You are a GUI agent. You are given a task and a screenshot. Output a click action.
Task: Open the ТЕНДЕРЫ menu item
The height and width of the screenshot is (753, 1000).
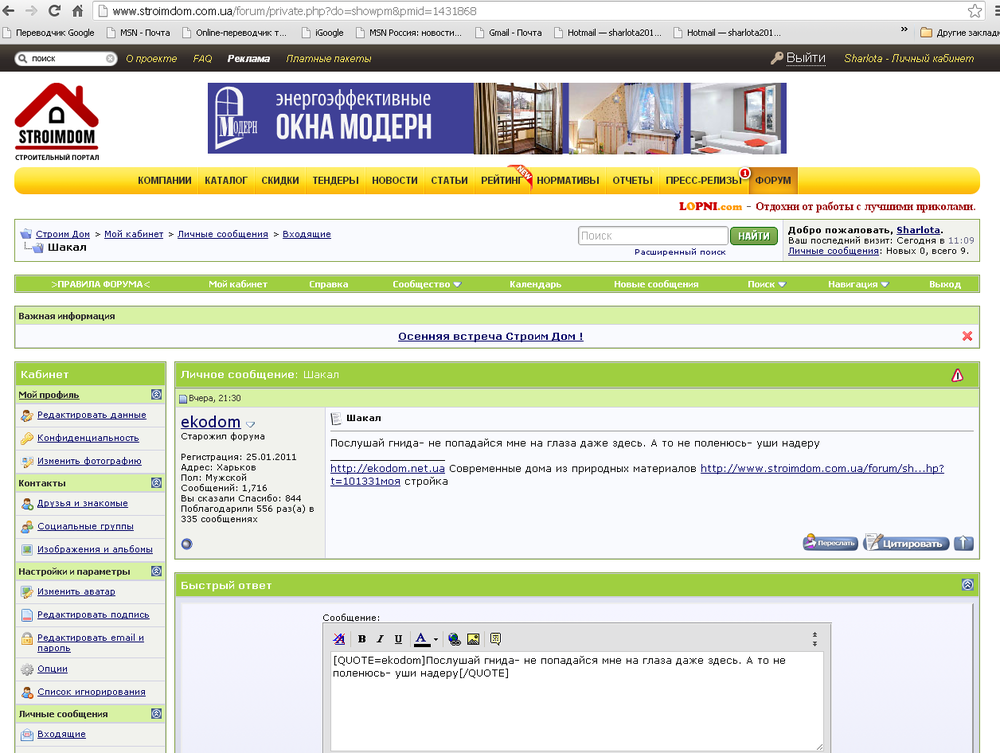point(335,180)
